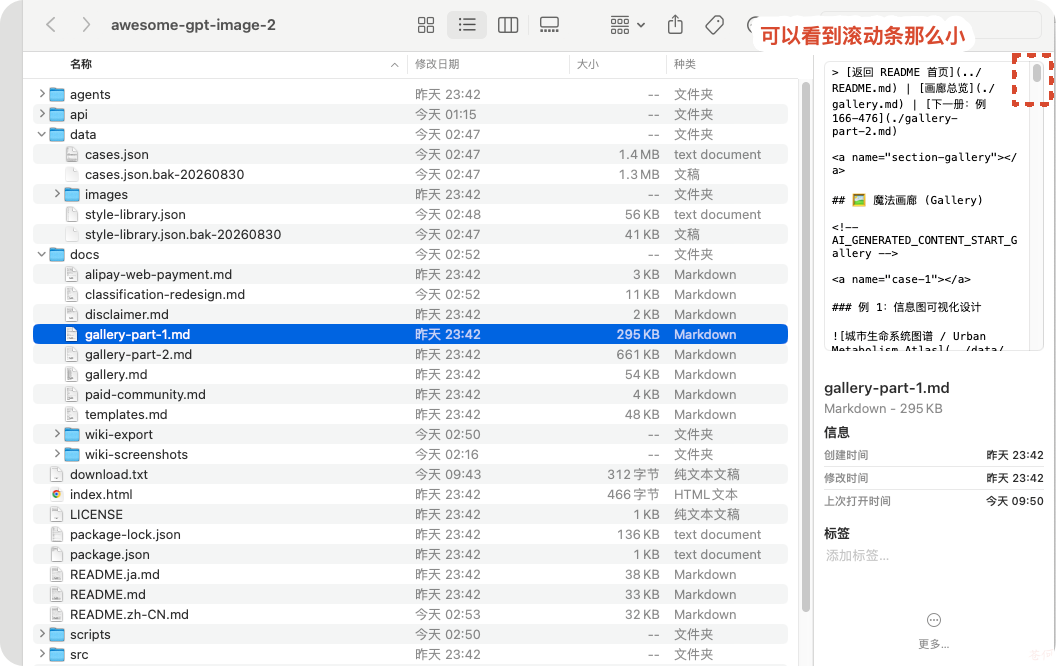Image resolution: width=1056 pixels, height=666 pixels.
Task: Click the 更多 button in preview pane
Action: click(x=933, y=630)
